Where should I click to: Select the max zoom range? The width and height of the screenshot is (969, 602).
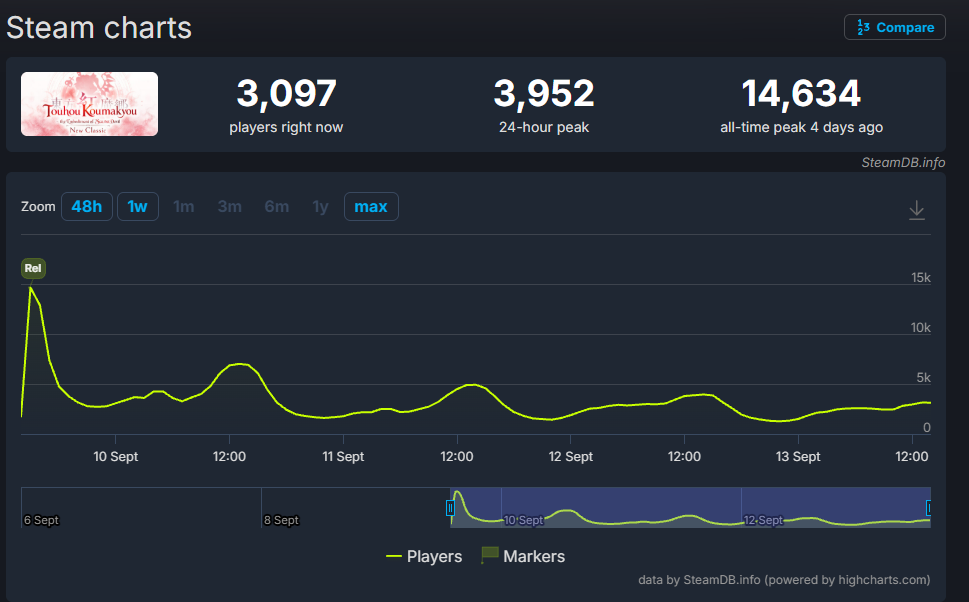tap(371, 206)
